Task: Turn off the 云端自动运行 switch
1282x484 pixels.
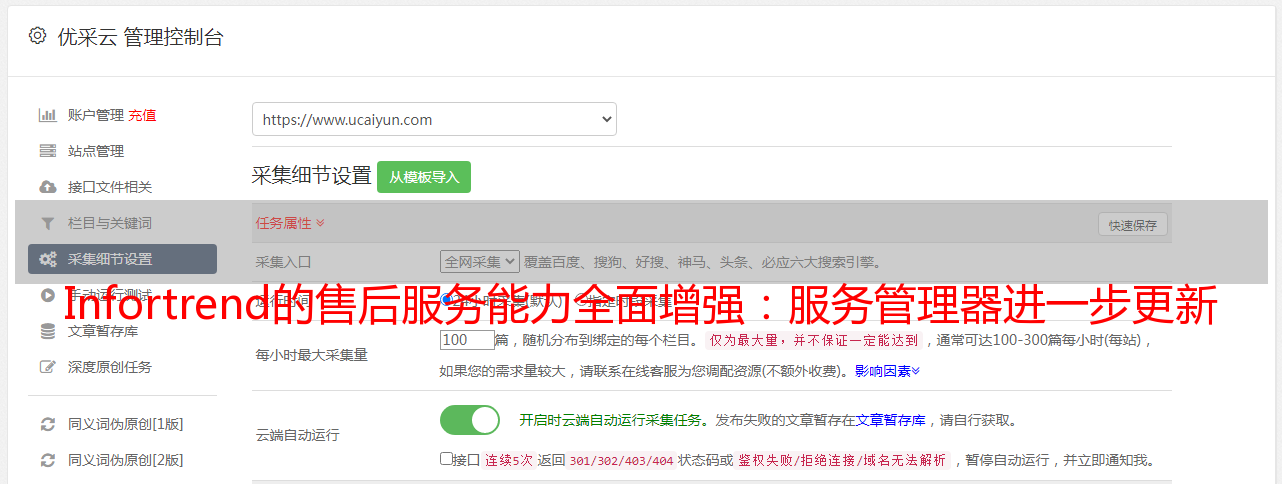Action: (470, 420)
